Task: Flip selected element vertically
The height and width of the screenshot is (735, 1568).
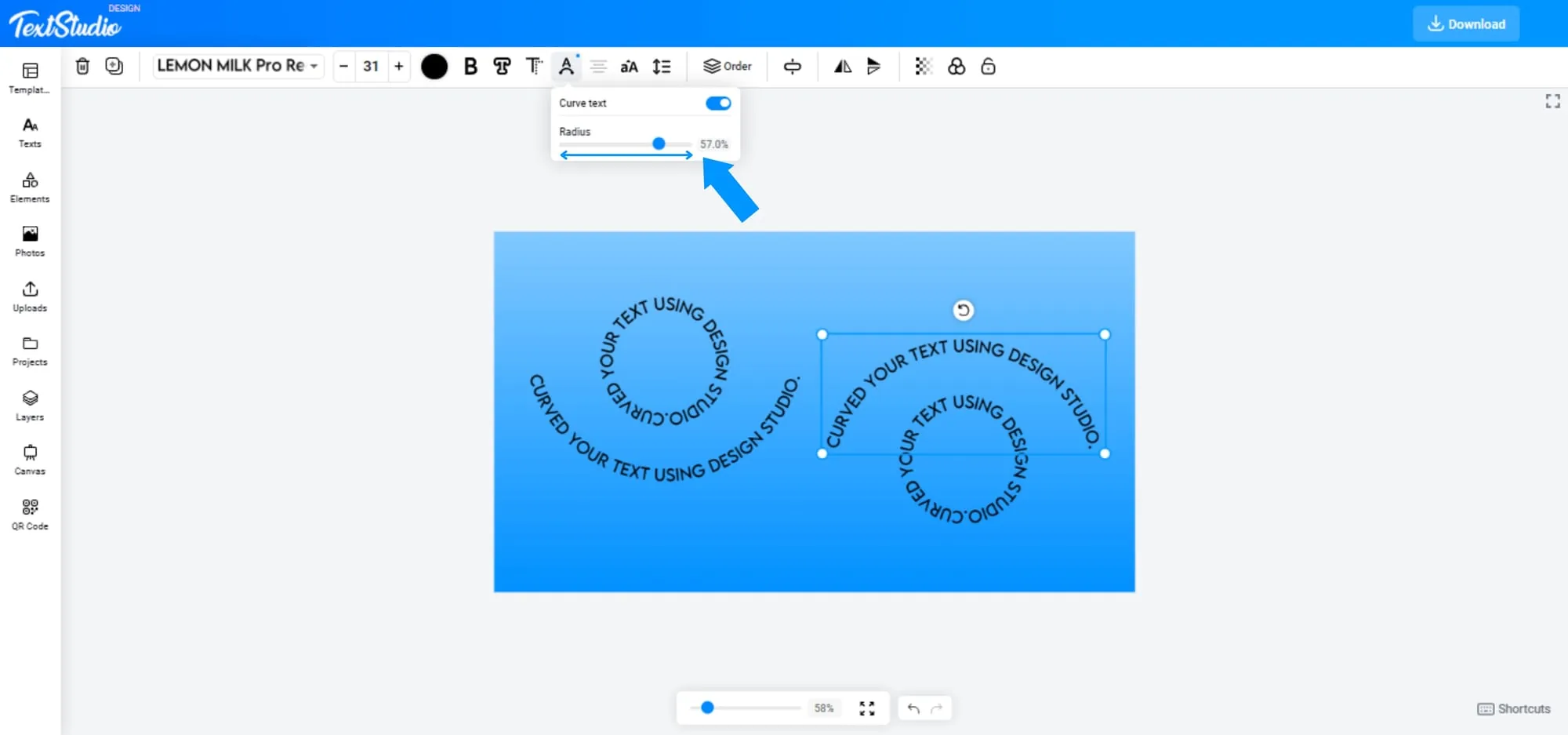Action: point(873,67)
